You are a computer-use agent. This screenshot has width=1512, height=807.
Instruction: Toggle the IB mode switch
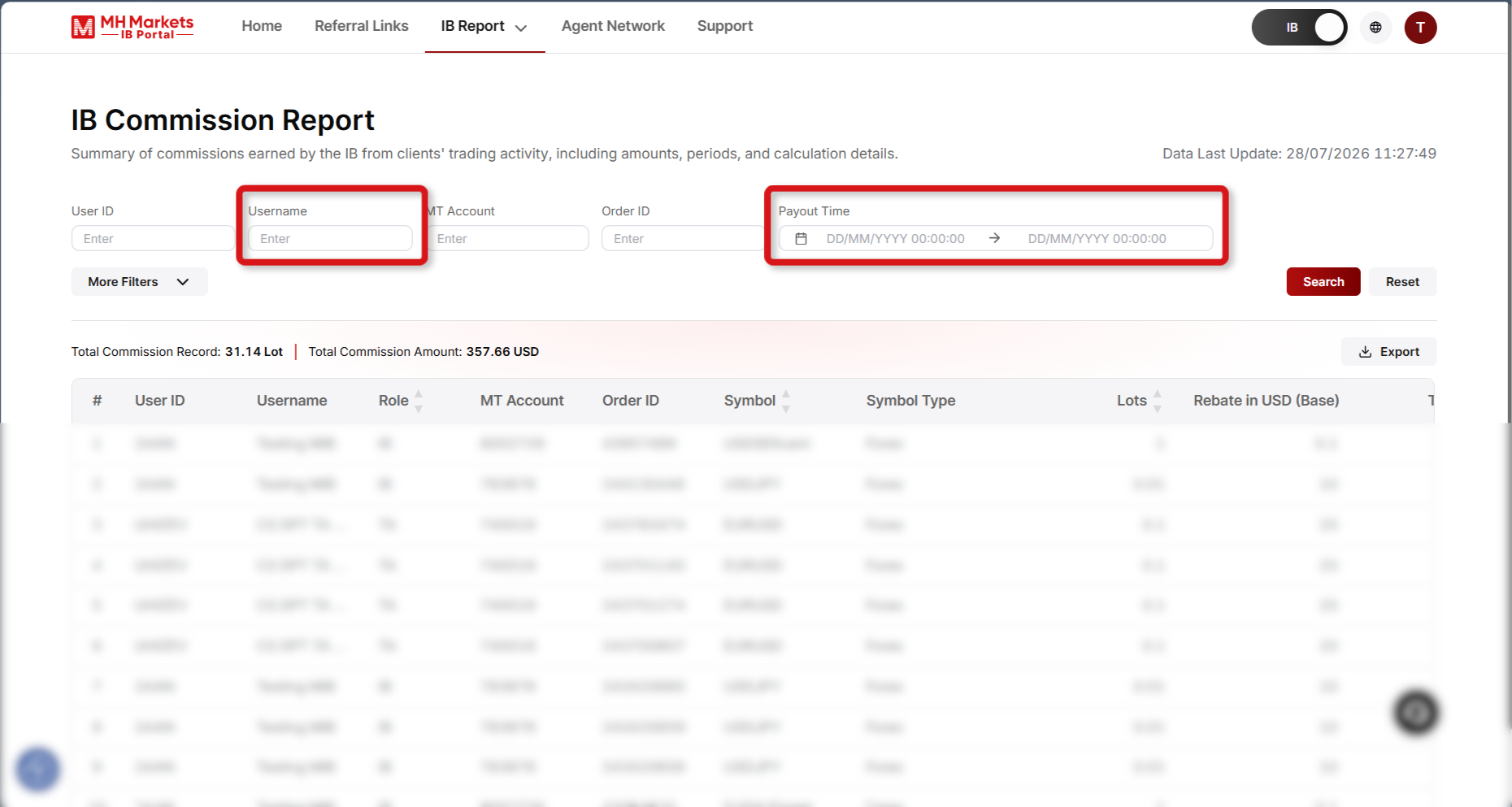point(1299,28)
